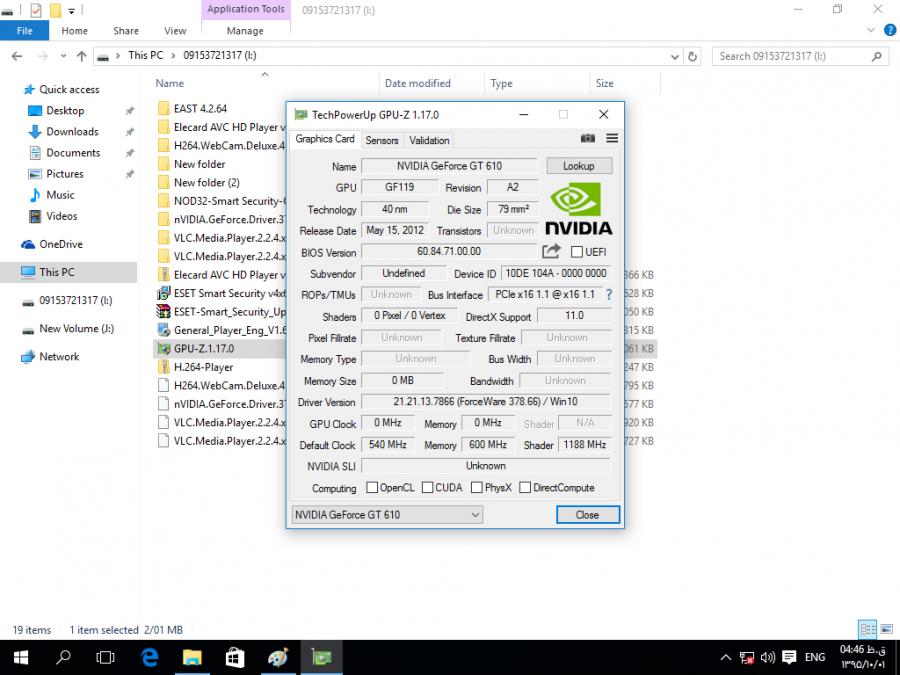
Task: Click the BIOS export share icon
Action: pos(551,251)
